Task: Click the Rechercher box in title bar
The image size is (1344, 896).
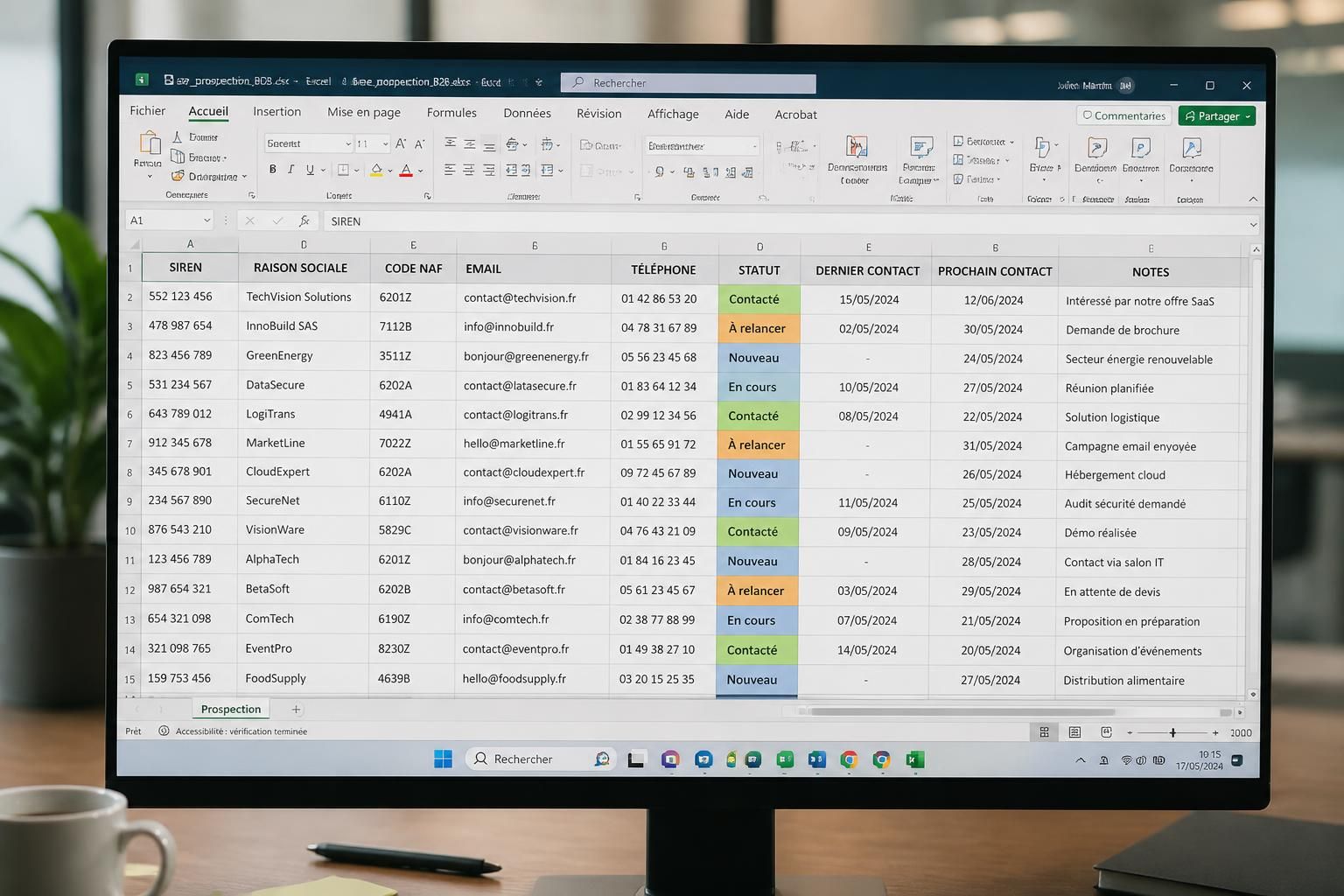Action: point(688,83)
